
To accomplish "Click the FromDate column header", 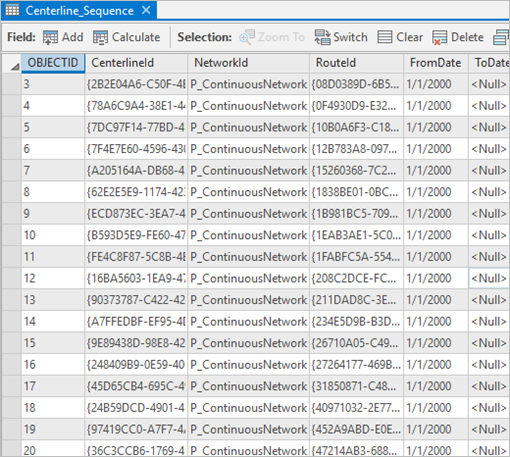I will click(436, 63).
